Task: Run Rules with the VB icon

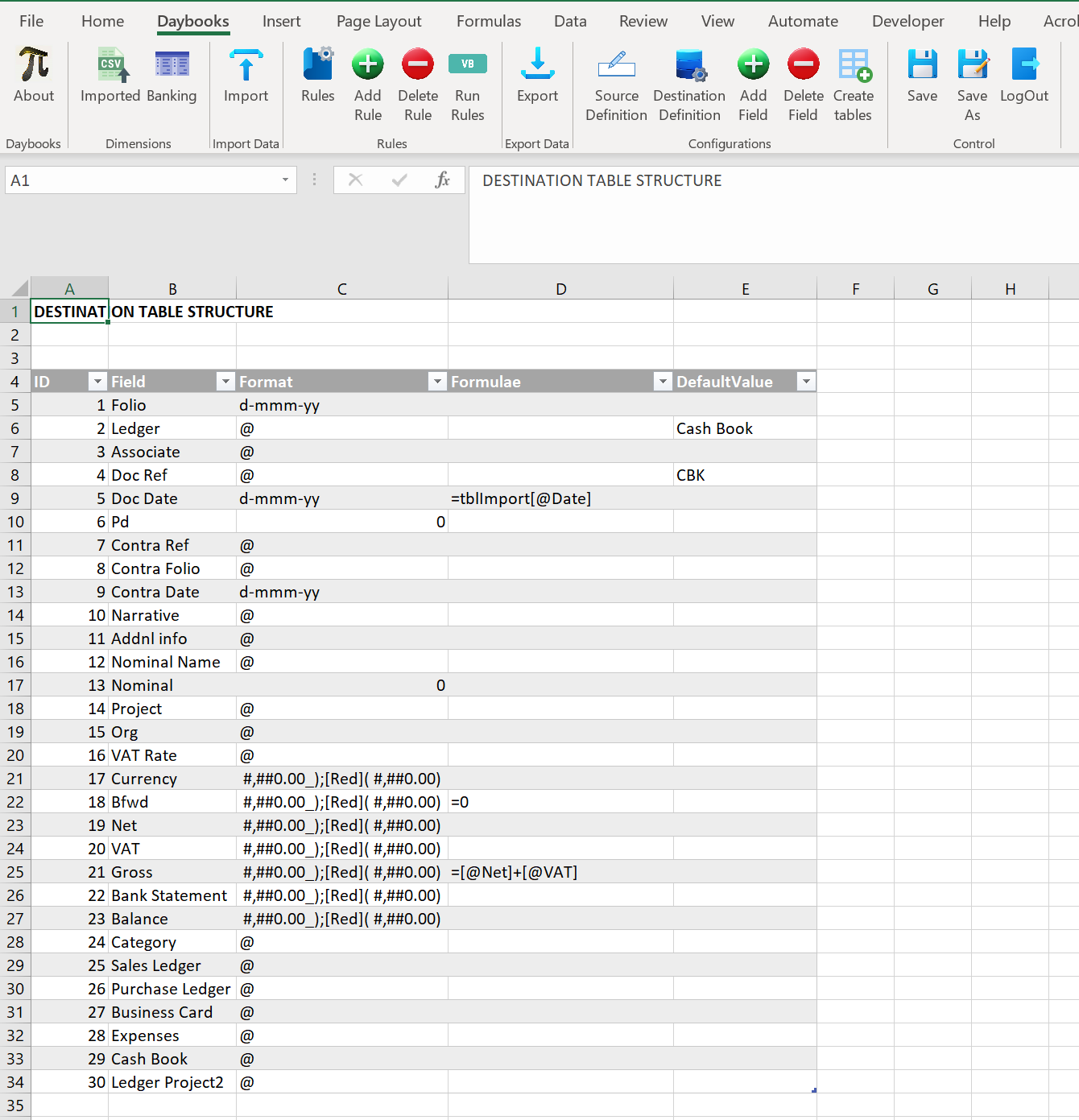Action: [468, 64]
